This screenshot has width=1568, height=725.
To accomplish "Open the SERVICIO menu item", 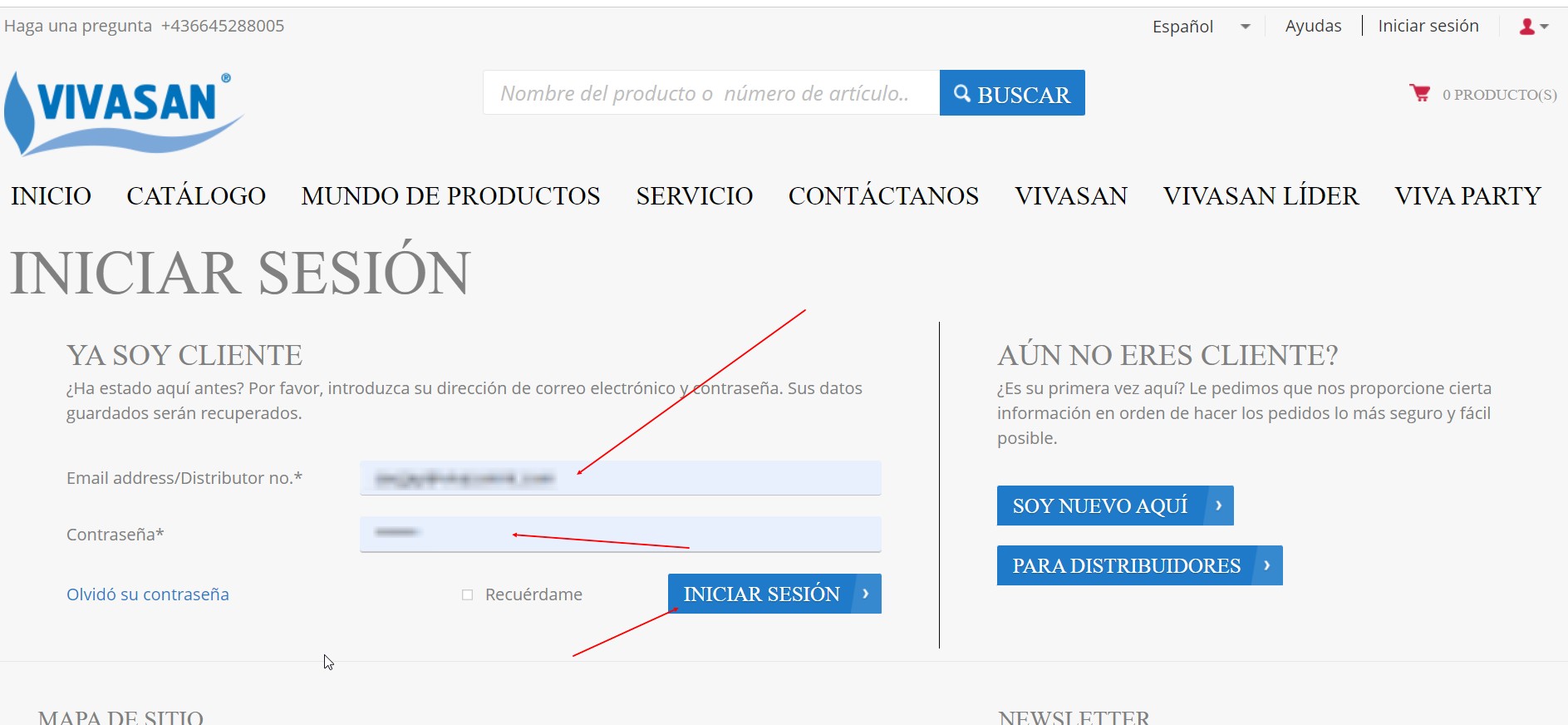I will click(x=695, y=195).
